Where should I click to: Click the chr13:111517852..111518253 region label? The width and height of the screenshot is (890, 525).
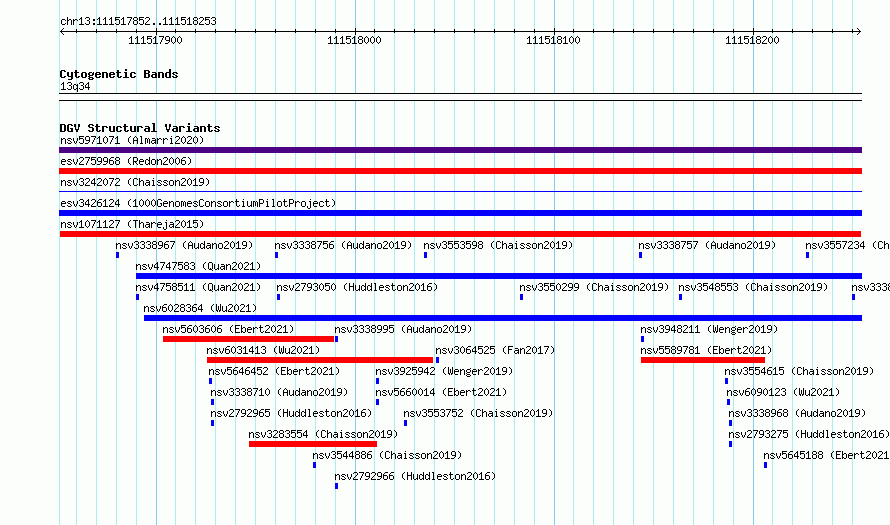(138, 22)
